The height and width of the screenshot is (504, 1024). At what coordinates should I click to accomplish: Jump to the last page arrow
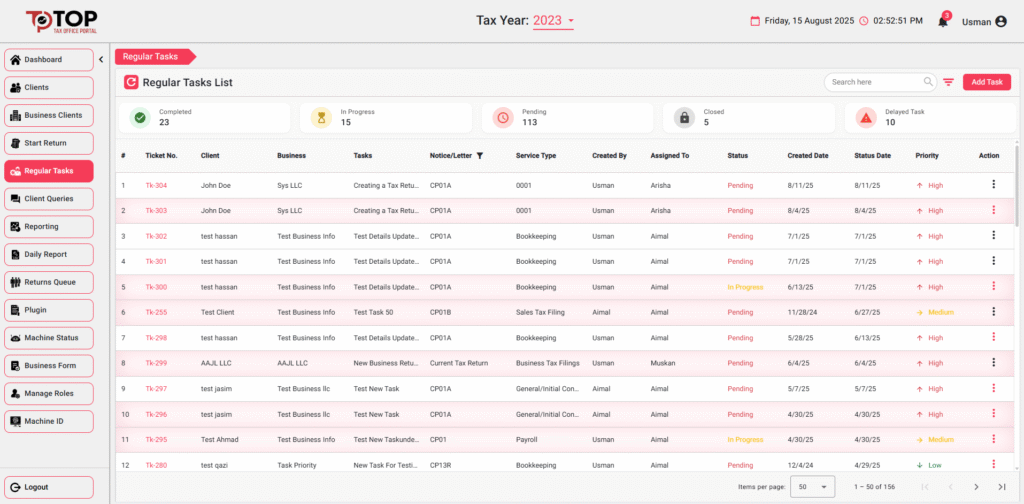pos(1001,486)
